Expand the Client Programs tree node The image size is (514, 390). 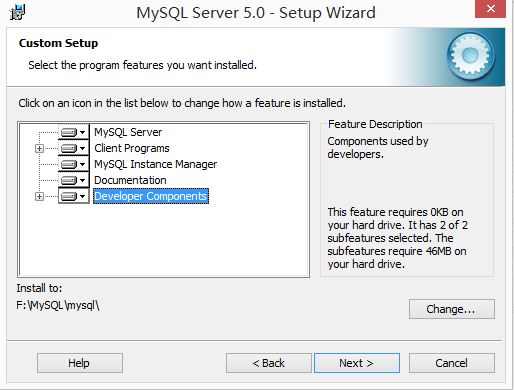(39, 148)
